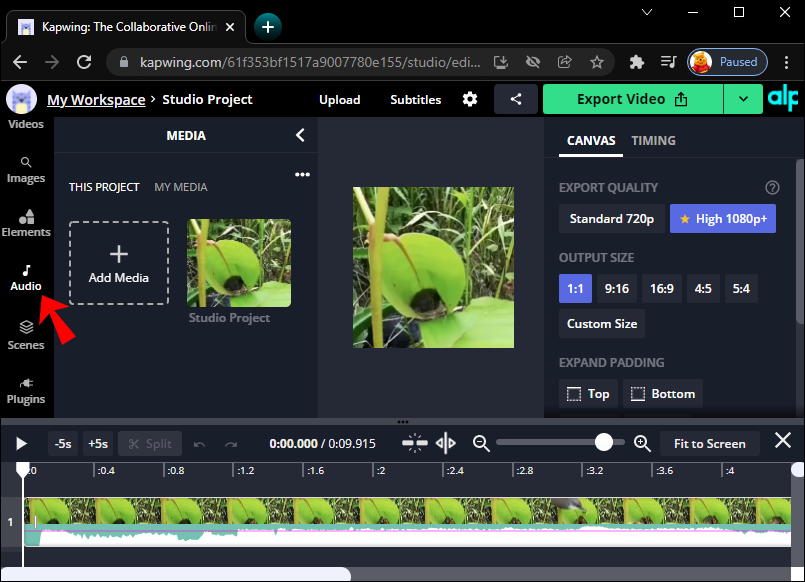Expand Export Video dropdown arrow
This screenshot has height=582, width=805.
point(742,99)
